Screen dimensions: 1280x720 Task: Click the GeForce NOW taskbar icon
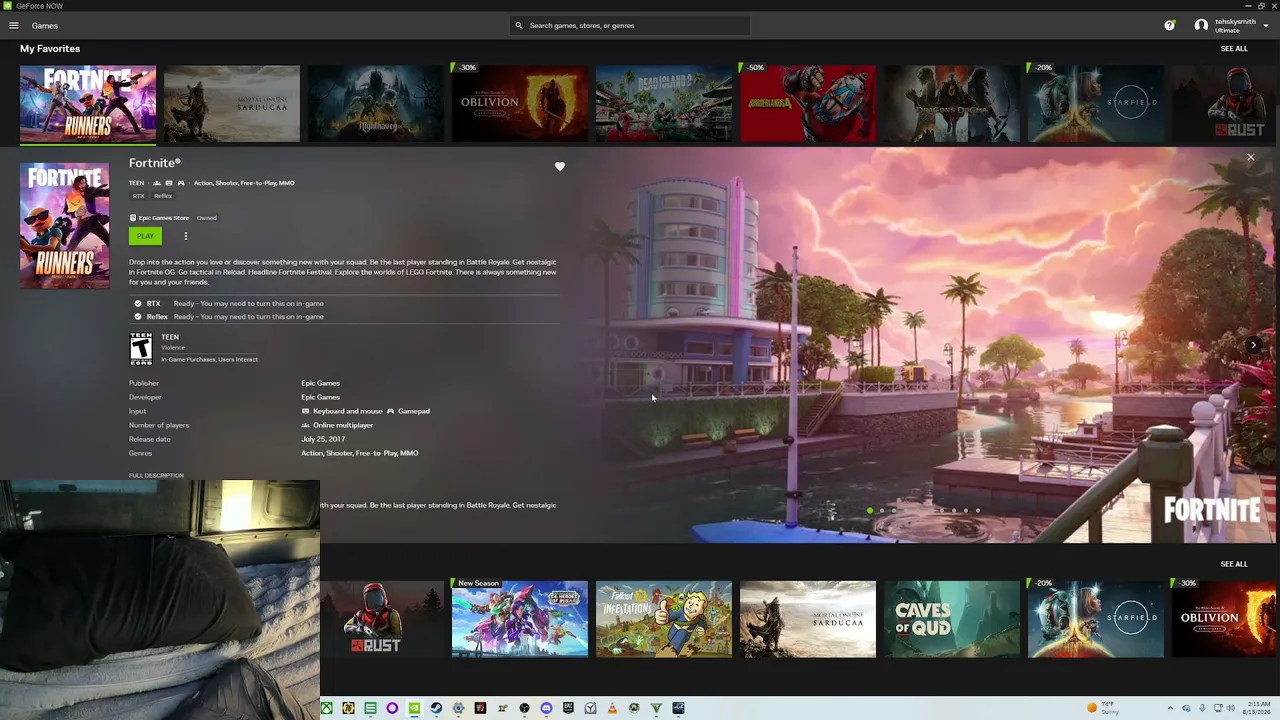[414, 708]
